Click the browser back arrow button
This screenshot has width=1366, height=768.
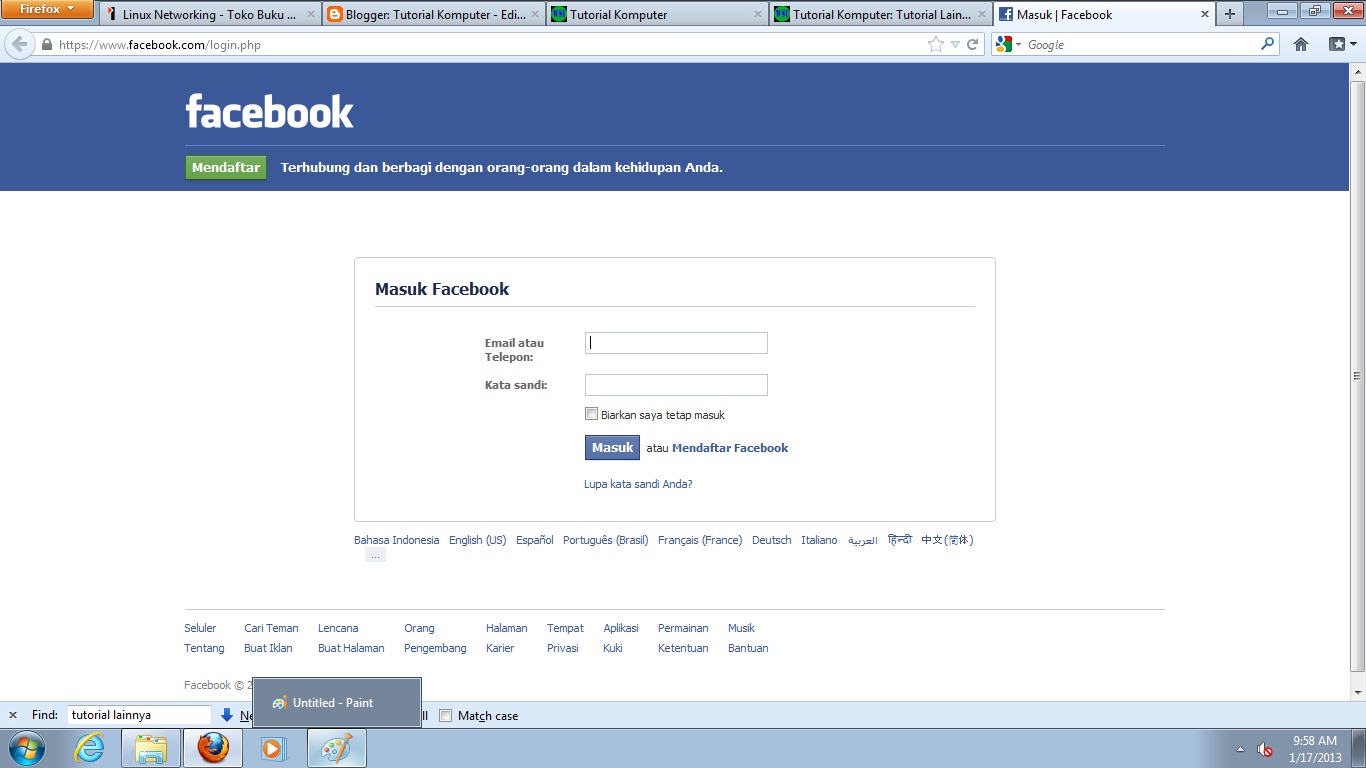coord(19,44)
